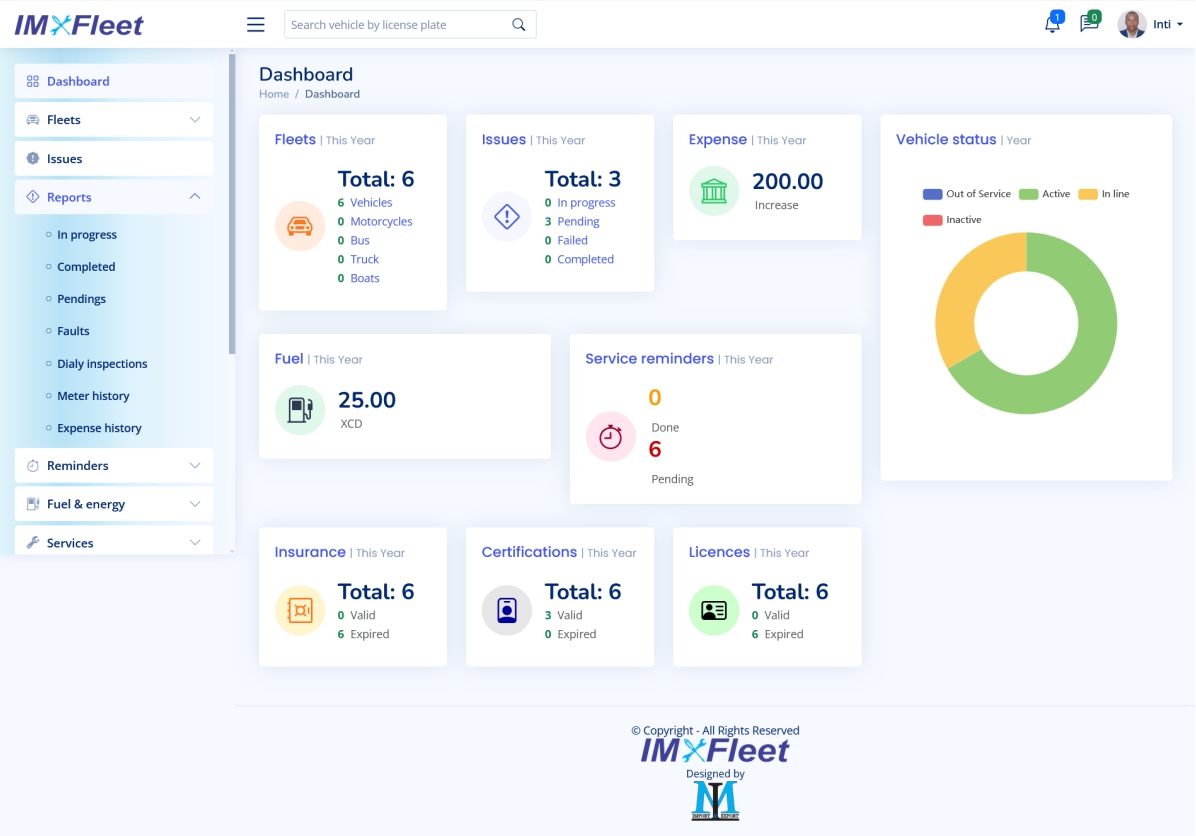1196x836 pixels.
Task: Open the messages icon in the header
Action: [x=1090, y=24]
